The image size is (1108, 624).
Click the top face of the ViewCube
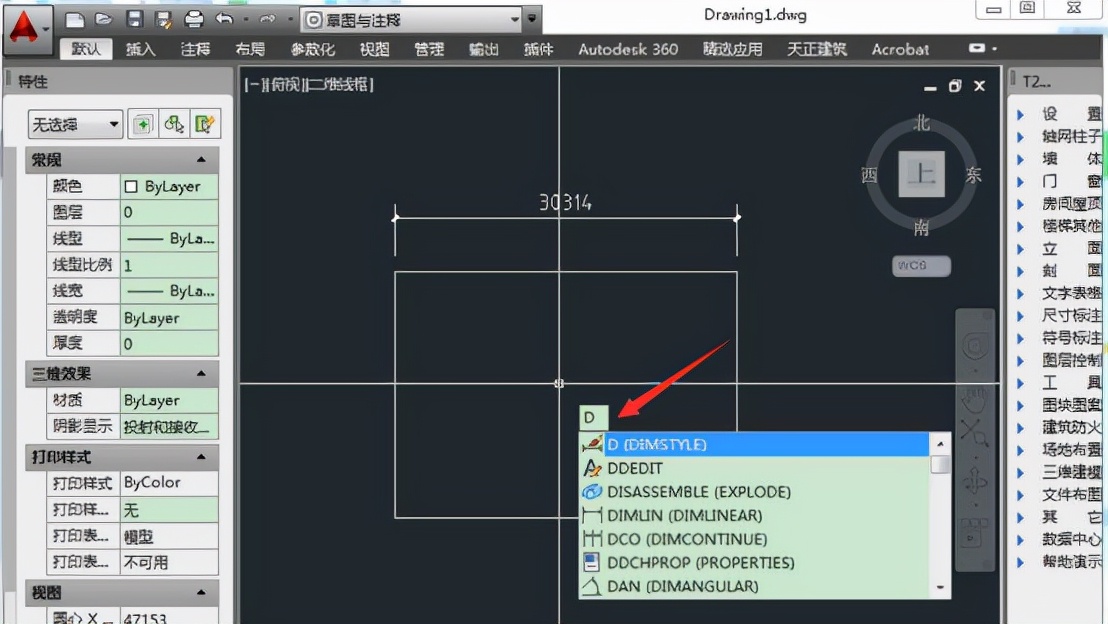pos(921,174)
